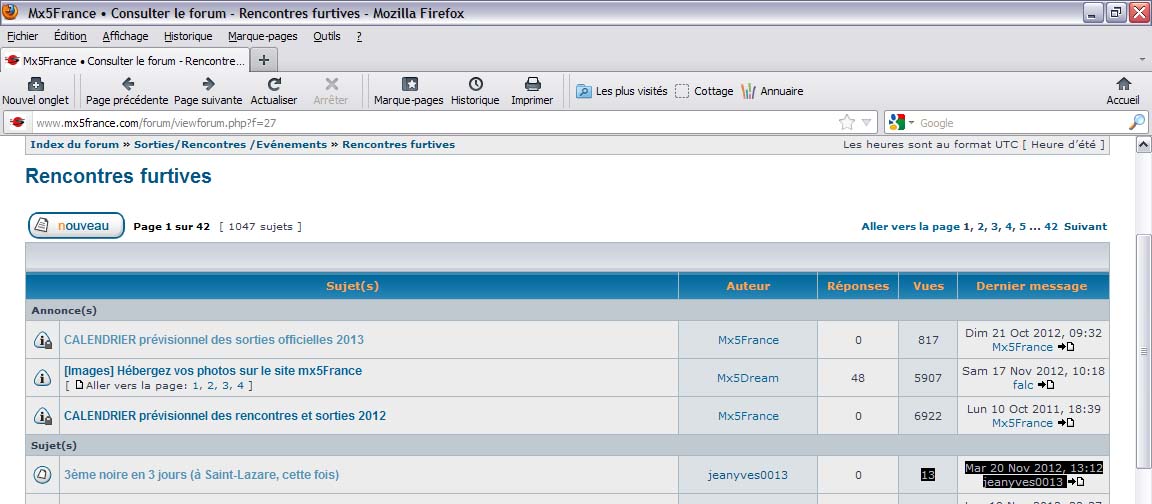Open the Affichage menu

(126, 36)
